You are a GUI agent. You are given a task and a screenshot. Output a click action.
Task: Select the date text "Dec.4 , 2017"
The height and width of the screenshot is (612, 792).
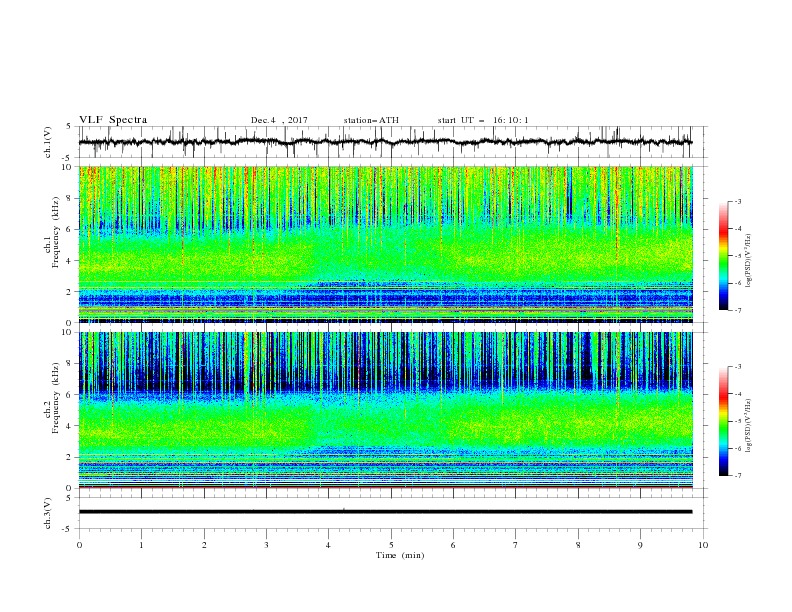coord(279,120)
